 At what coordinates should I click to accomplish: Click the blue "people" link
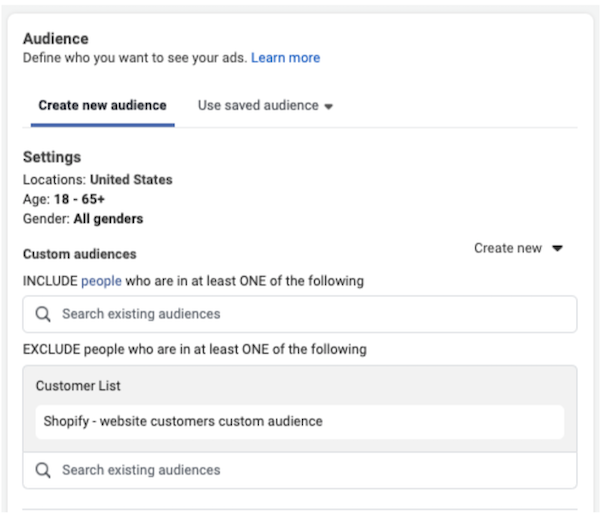tap(101, 281)
